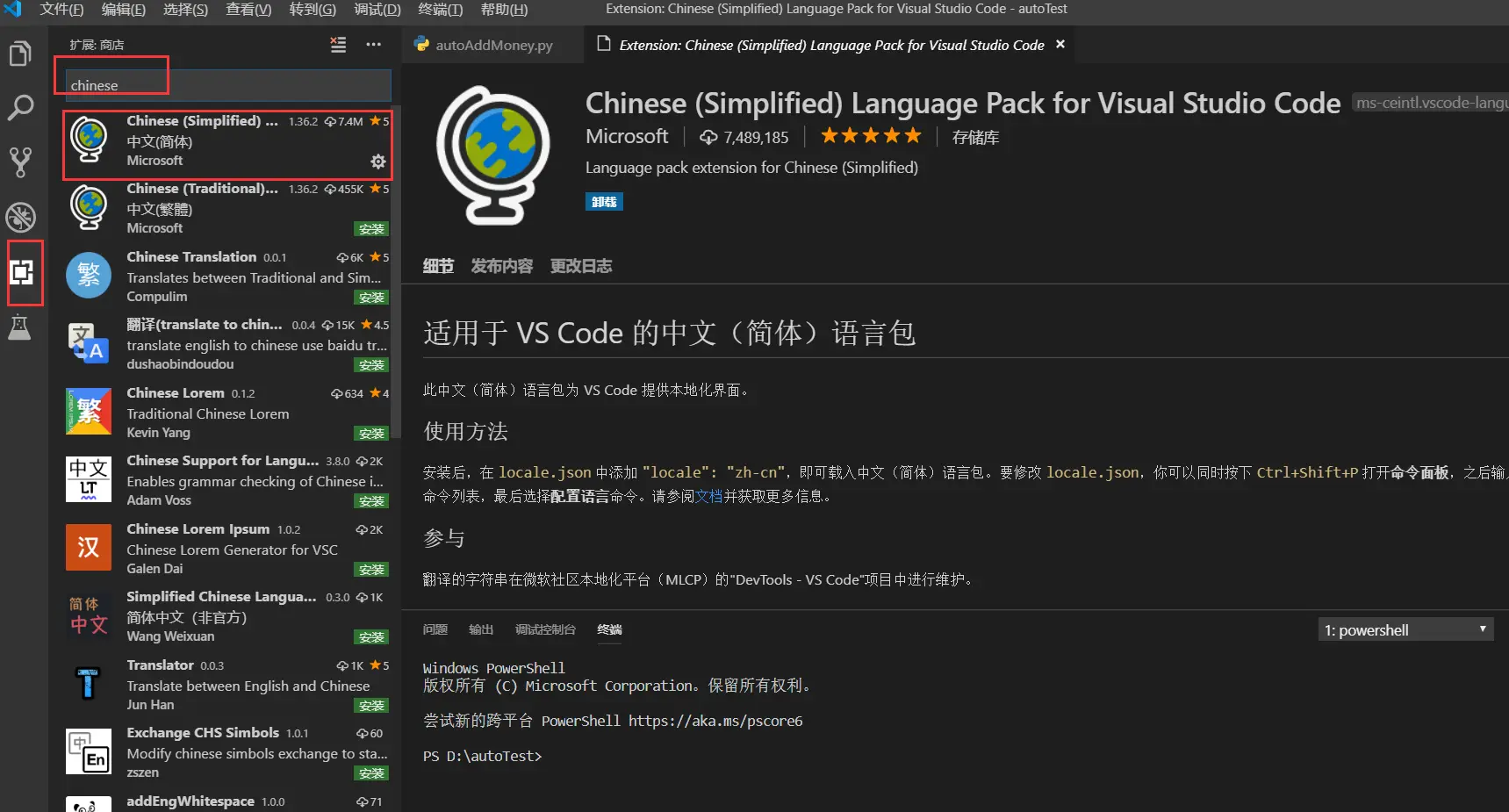Install the Exchange CHS Simbols extension
The height and width of the screenshot is (812, 1509).
(x=372, y=773)
